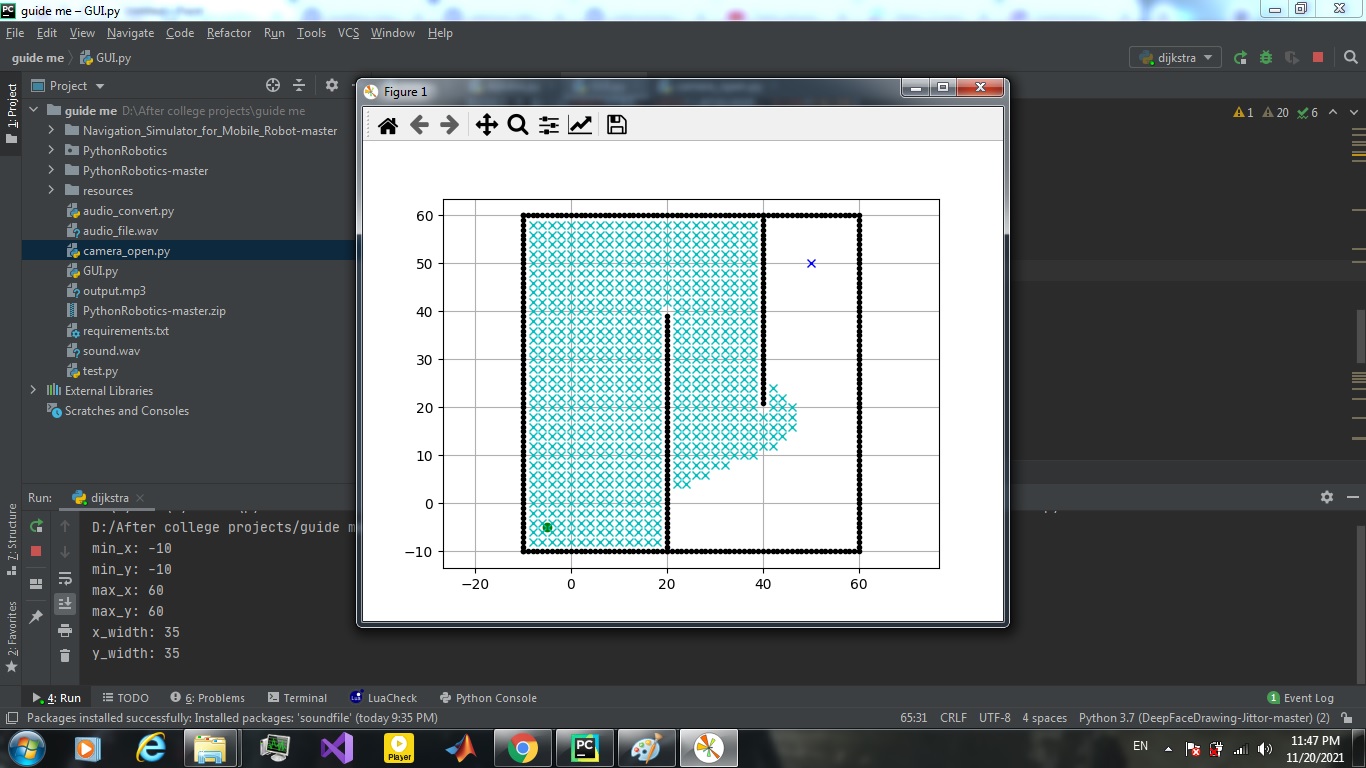
Task: Open Configure subplots sliders icon in Figure 1
Action: (548, 125)
